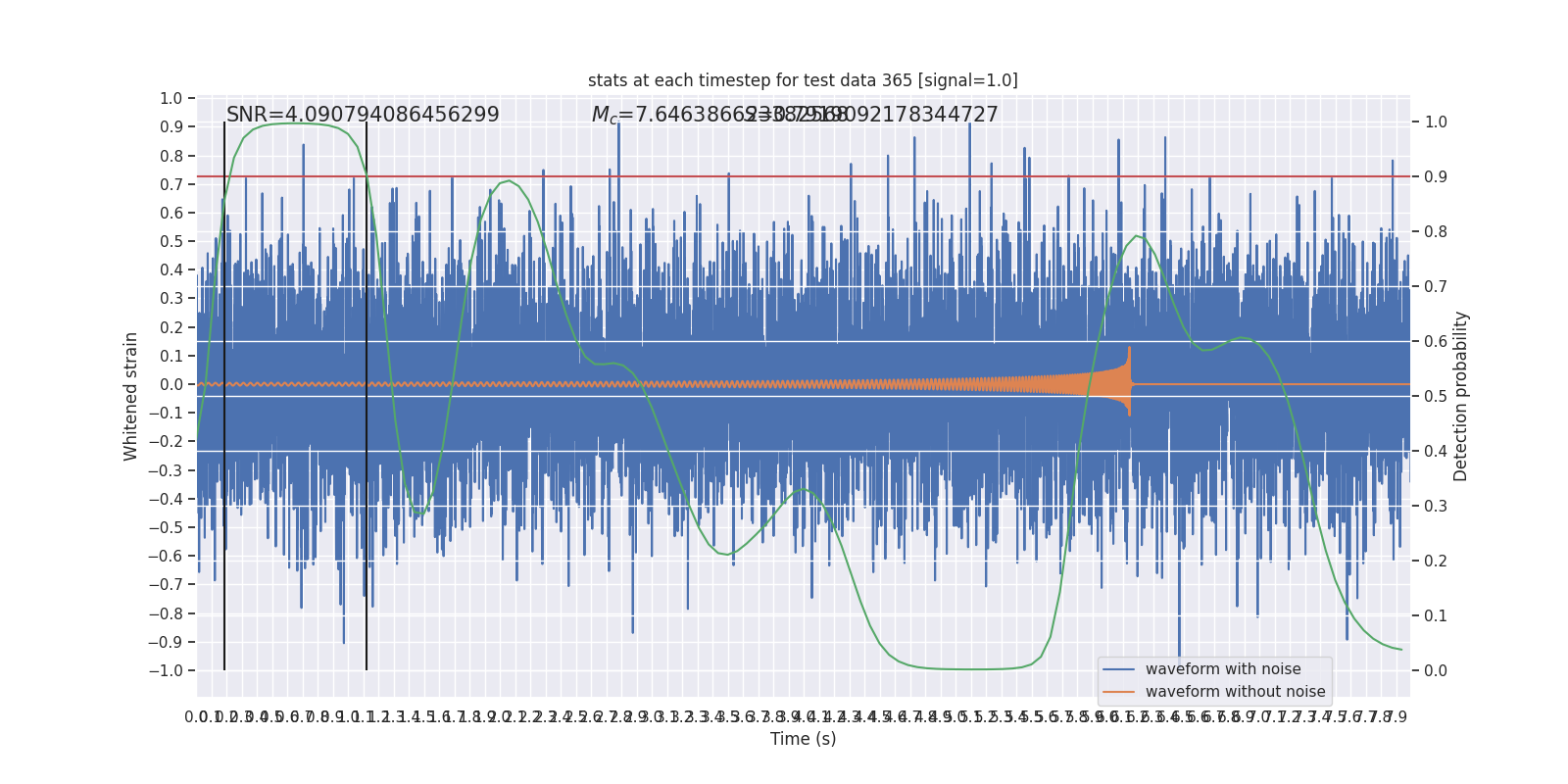Screen dimensions: 1568x784
Task: Click the −1.0 tick on left axis
Action: pos(166,670)
